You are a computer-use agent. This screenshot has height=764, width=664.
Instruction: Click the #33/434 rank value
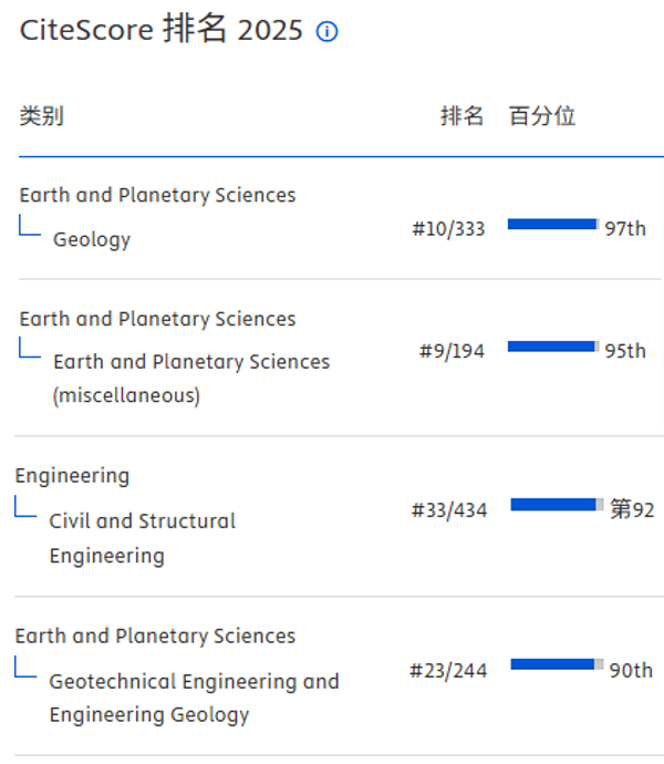pos(449,510)
